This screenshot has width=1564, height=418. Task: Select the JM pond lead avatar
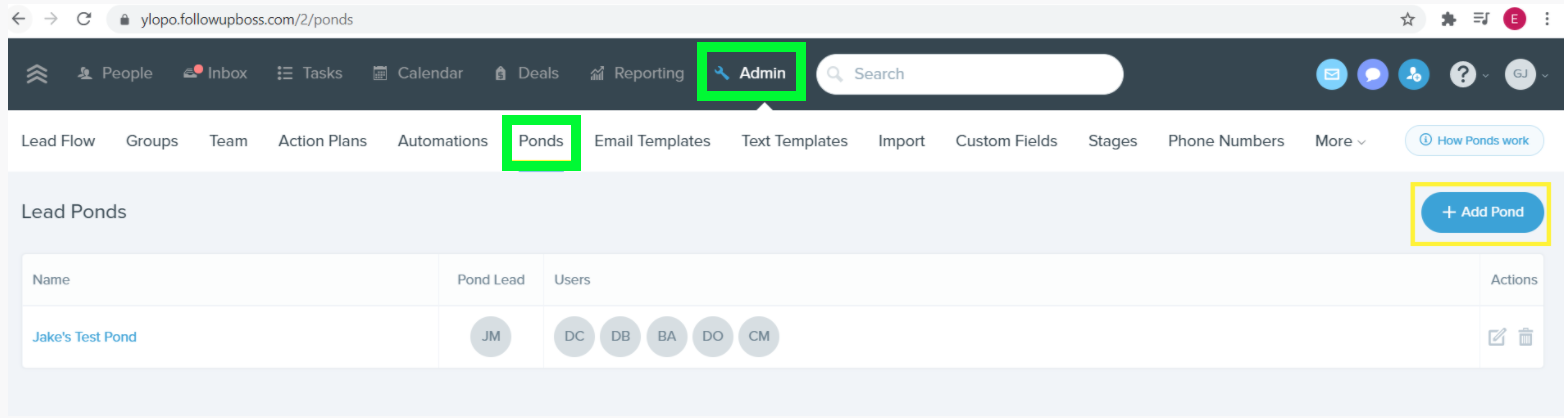[x=490, y=337]
